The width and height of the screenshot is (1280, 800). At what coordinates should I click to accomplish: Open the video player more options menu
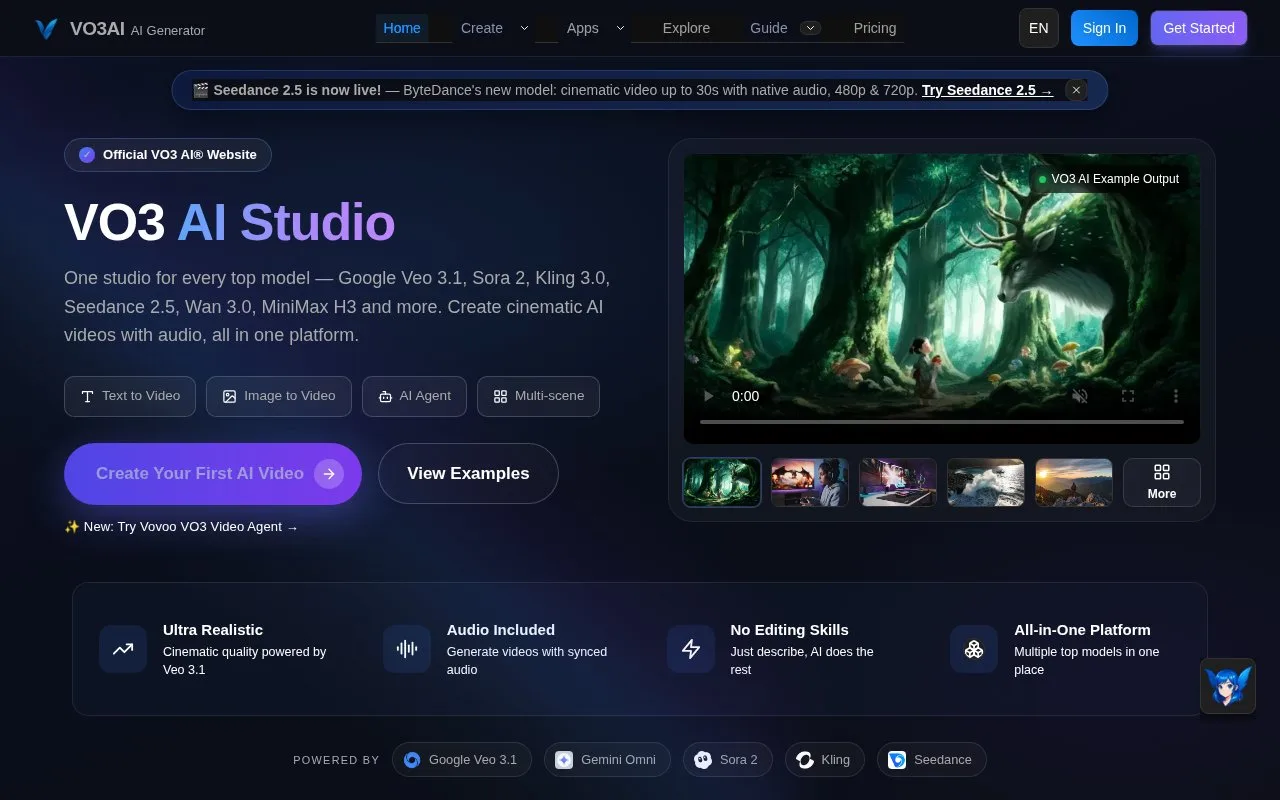pyautogui.click(x=1176, y=396)
